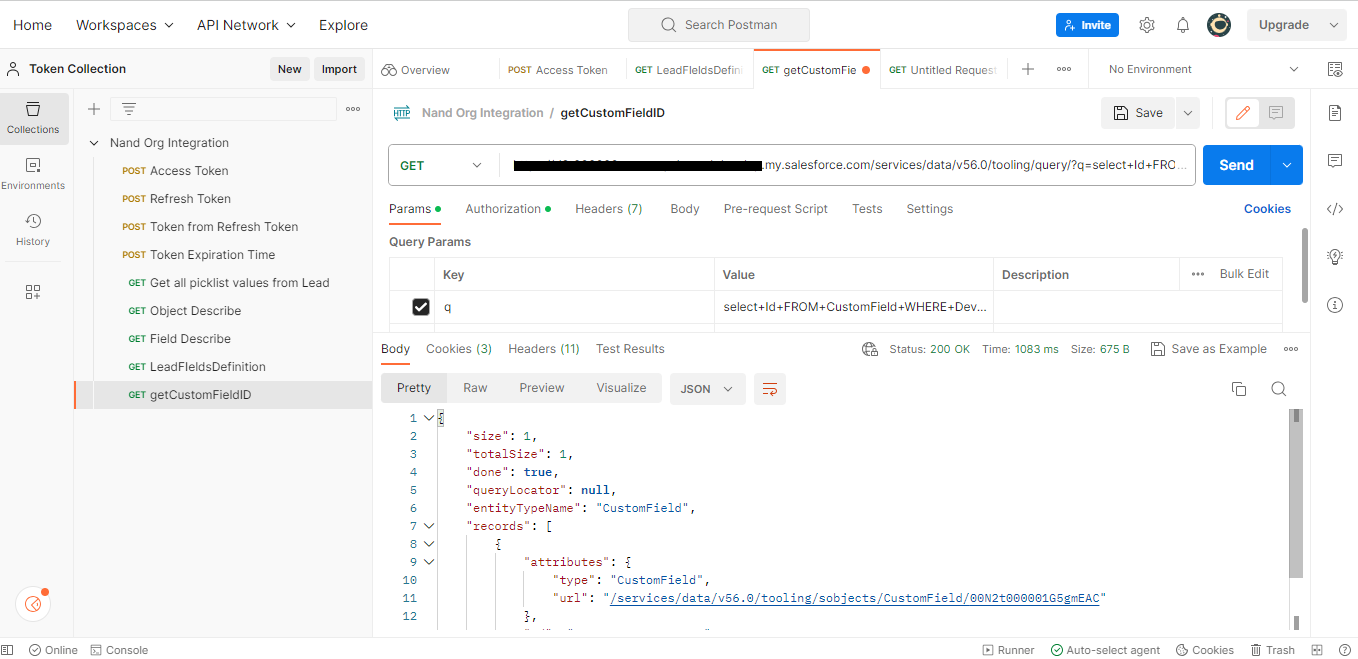
Task: Click Bulk Edit in query params
Action: tap(1244, 274)
